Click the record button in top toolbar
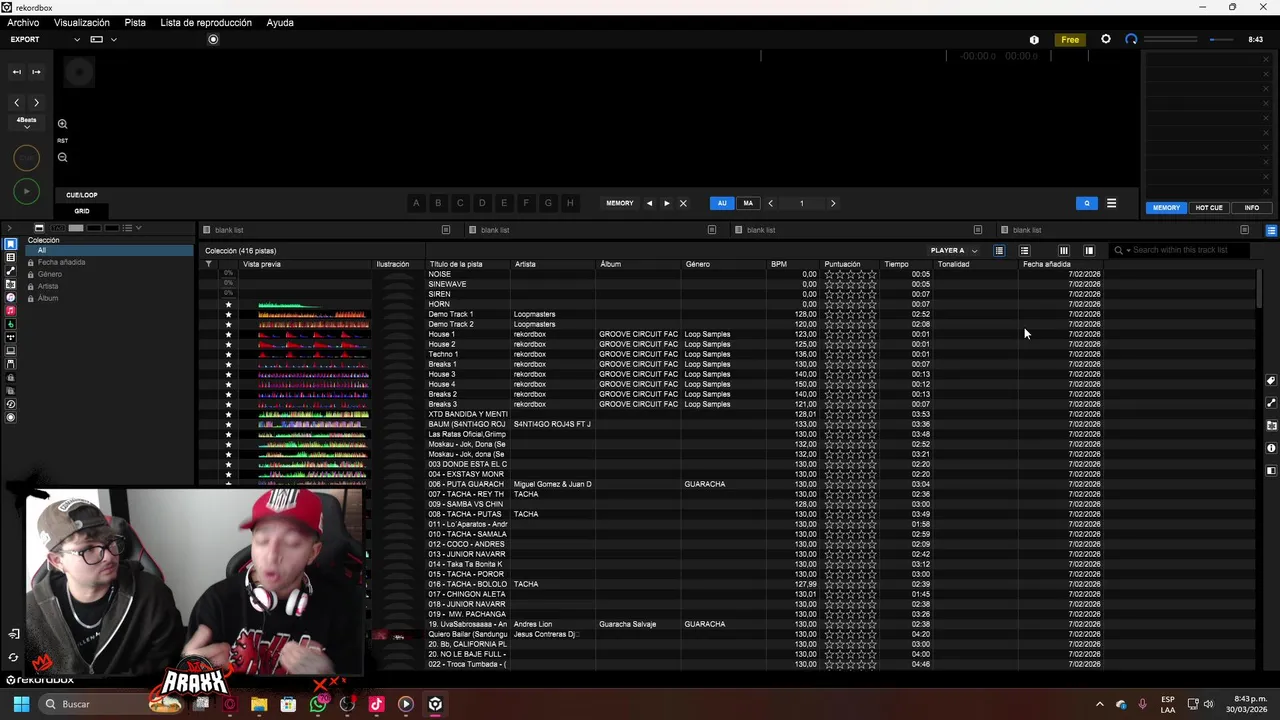The width and height of the screenshot is (1280, 720). click(x=213, y=39)
